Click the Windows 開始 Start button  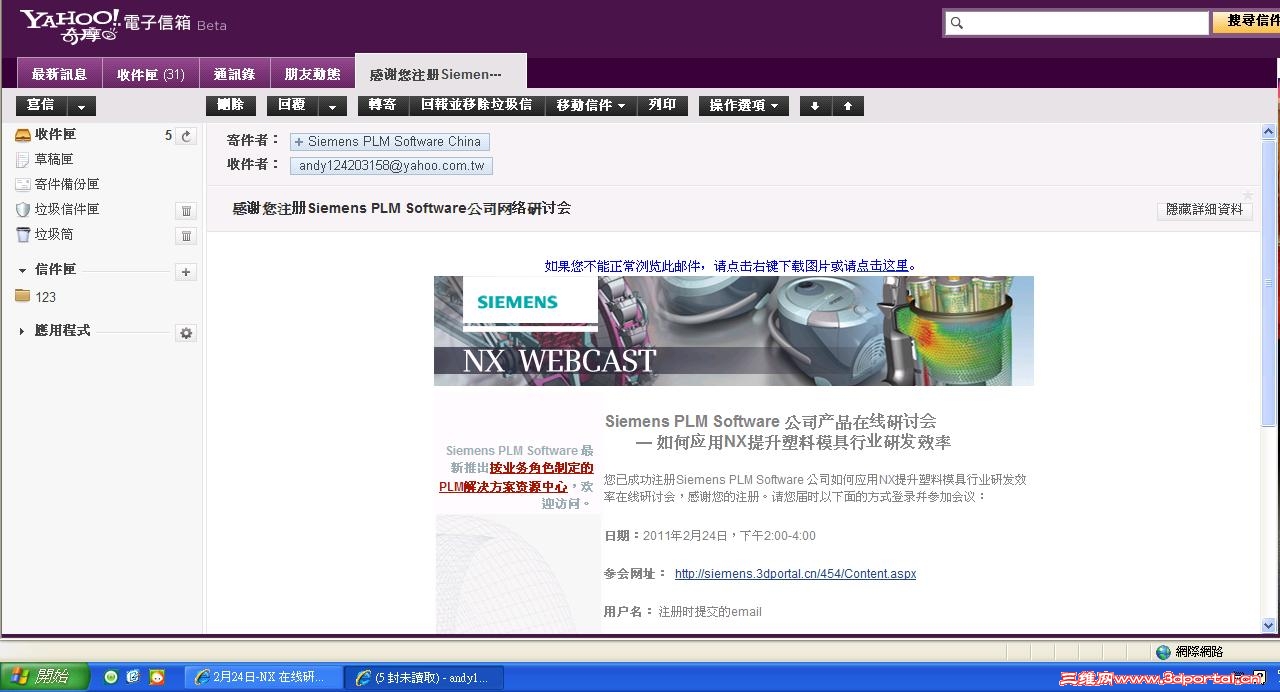(x=44, y=677)
